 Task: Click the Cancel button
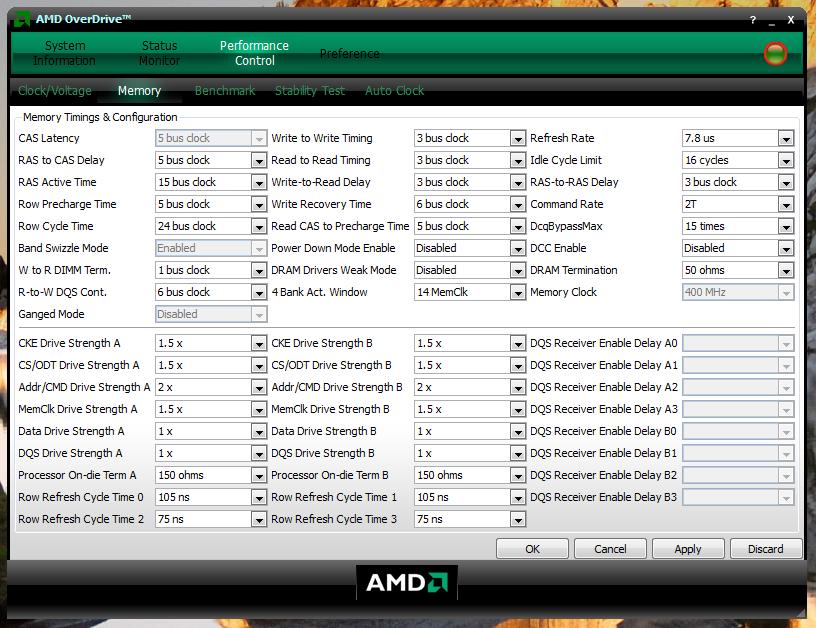click(x=610, y=549)
